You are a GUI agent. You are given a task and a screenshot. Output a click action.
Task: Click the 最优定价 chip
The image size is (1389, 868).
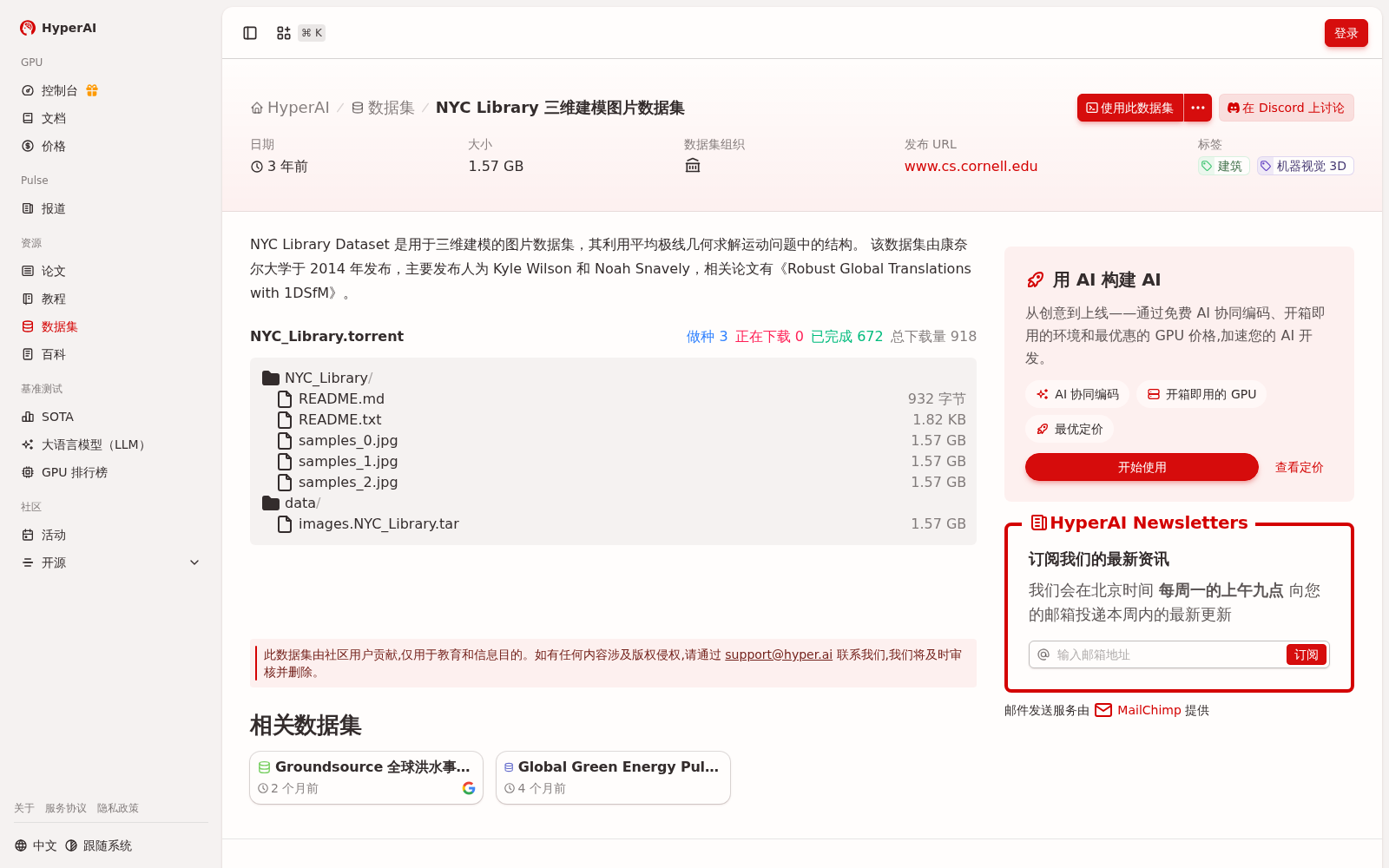pyautogui.click(x=1070, y=429)
